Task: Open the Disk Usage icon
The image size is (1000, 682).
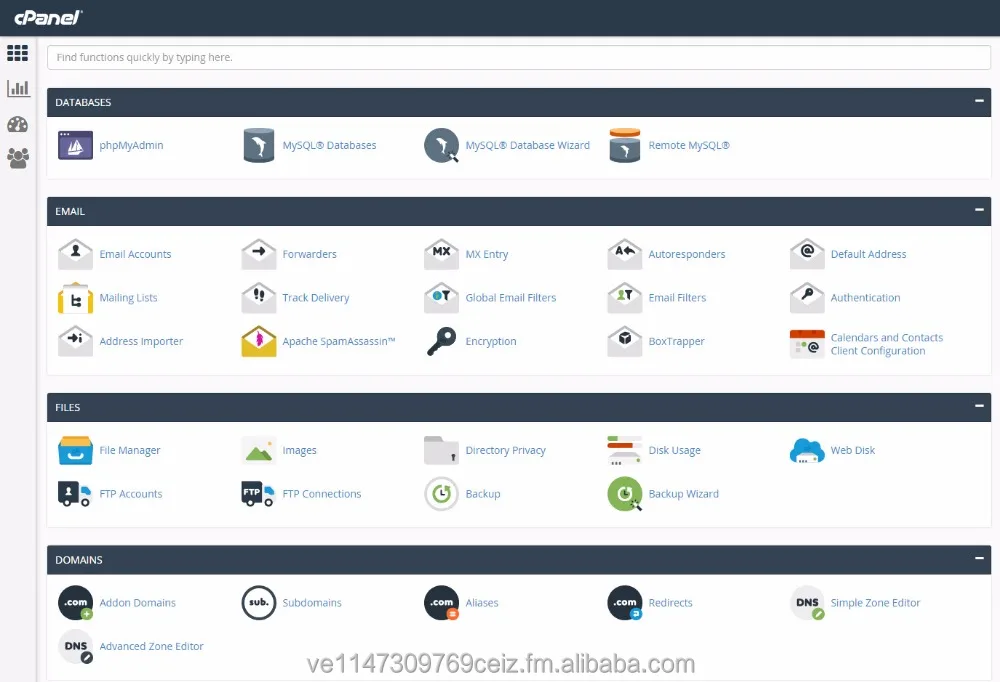Action: pyautogui.click(x=625, y=450)
